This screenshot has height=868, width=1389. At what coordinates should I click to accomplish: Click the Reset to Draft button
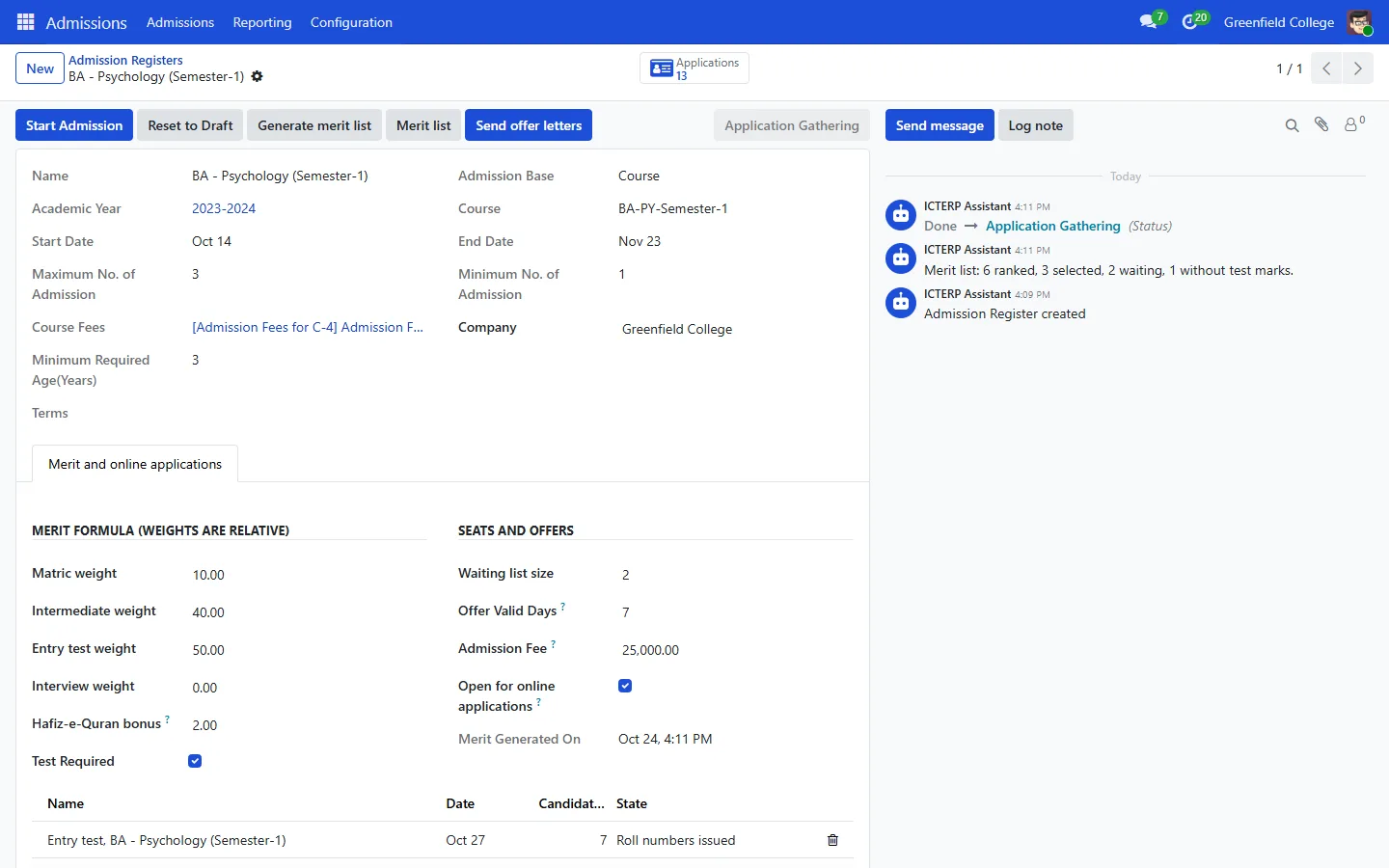[190, 125]
